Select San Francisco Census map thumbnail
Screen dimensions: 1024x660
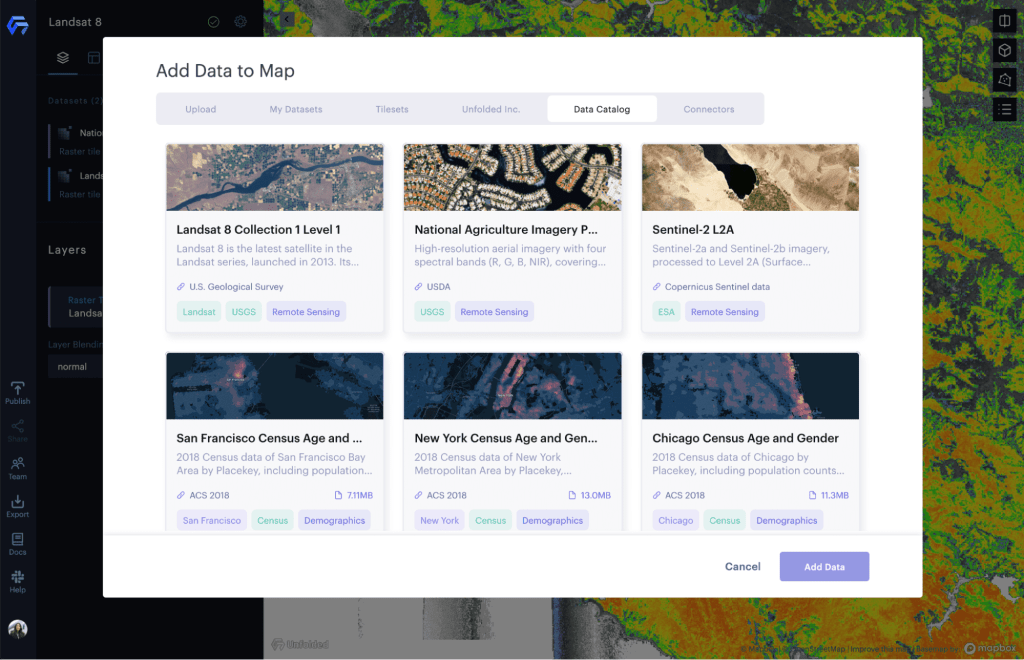(275, 386)
